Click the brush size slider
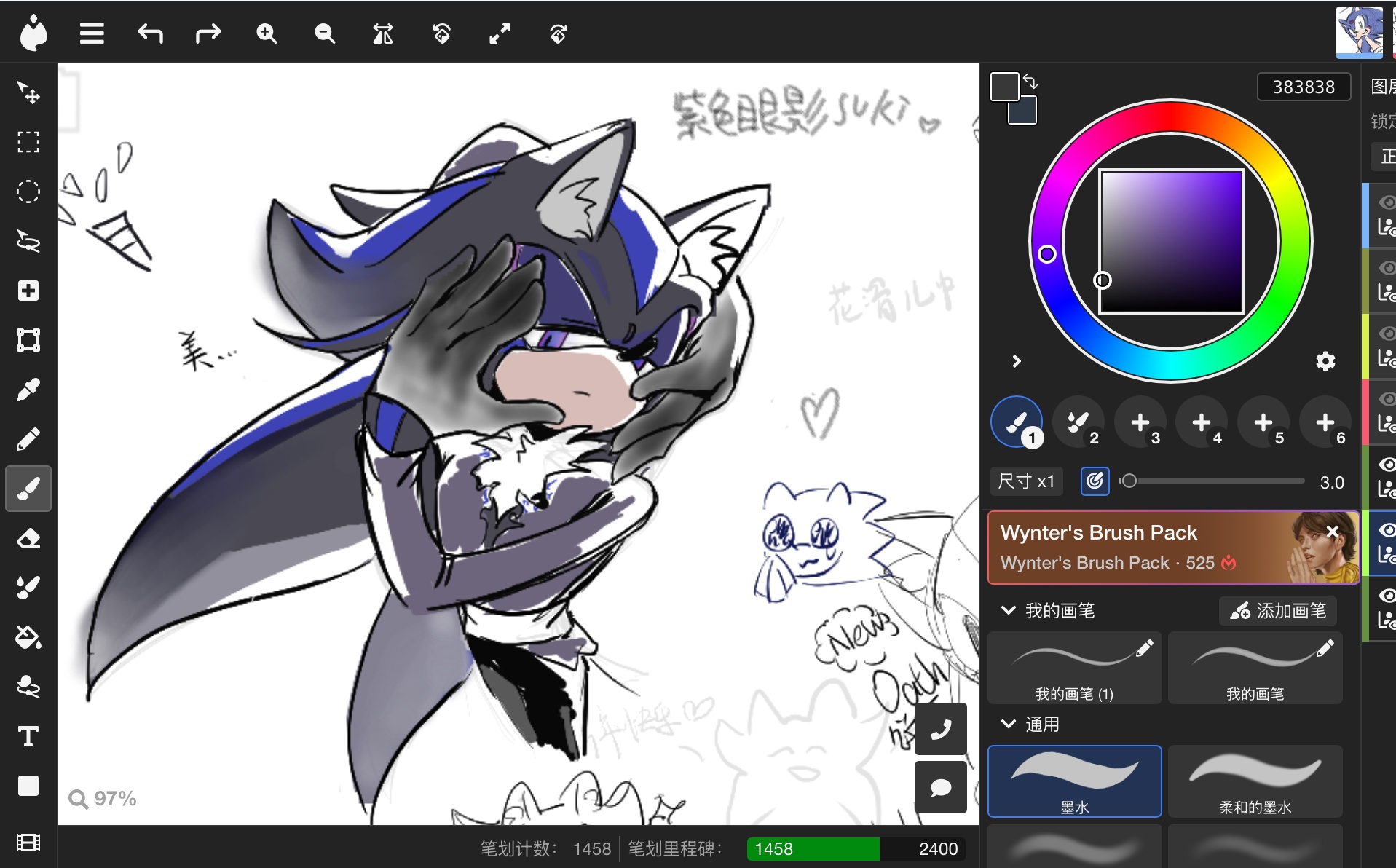 (1215, 481)
